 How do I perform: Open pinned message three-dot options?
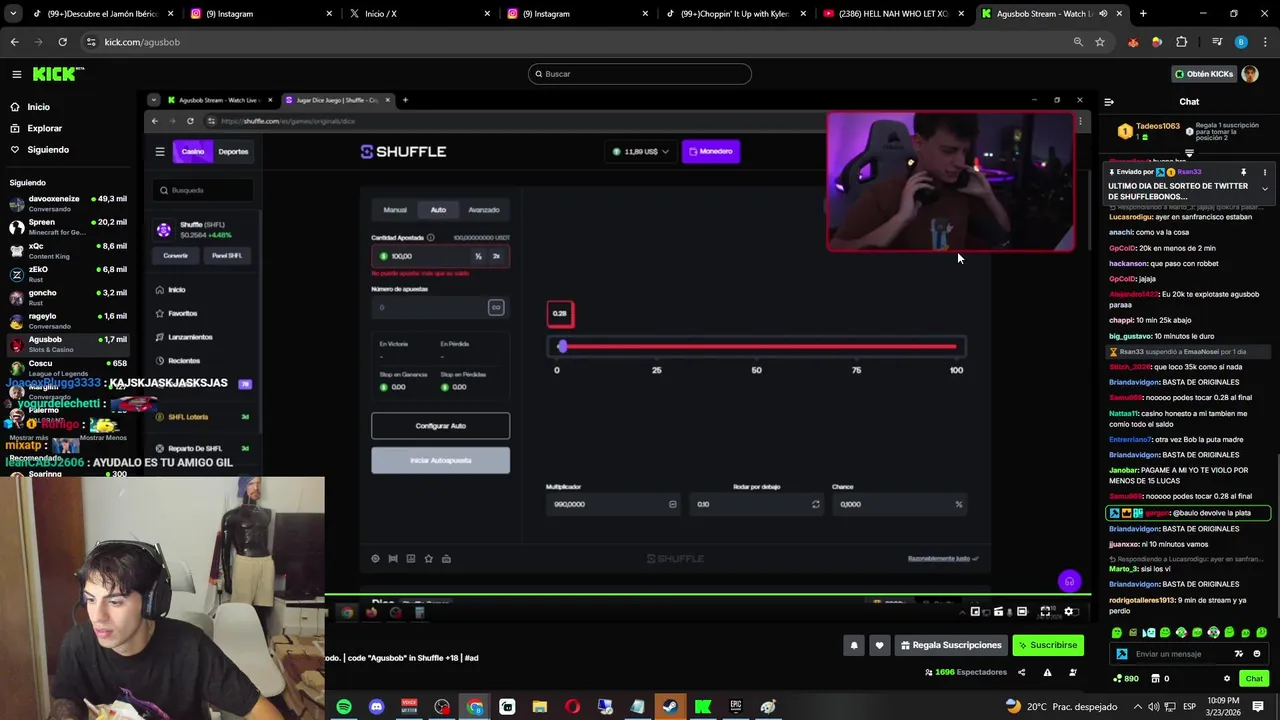pos(1264,172)
